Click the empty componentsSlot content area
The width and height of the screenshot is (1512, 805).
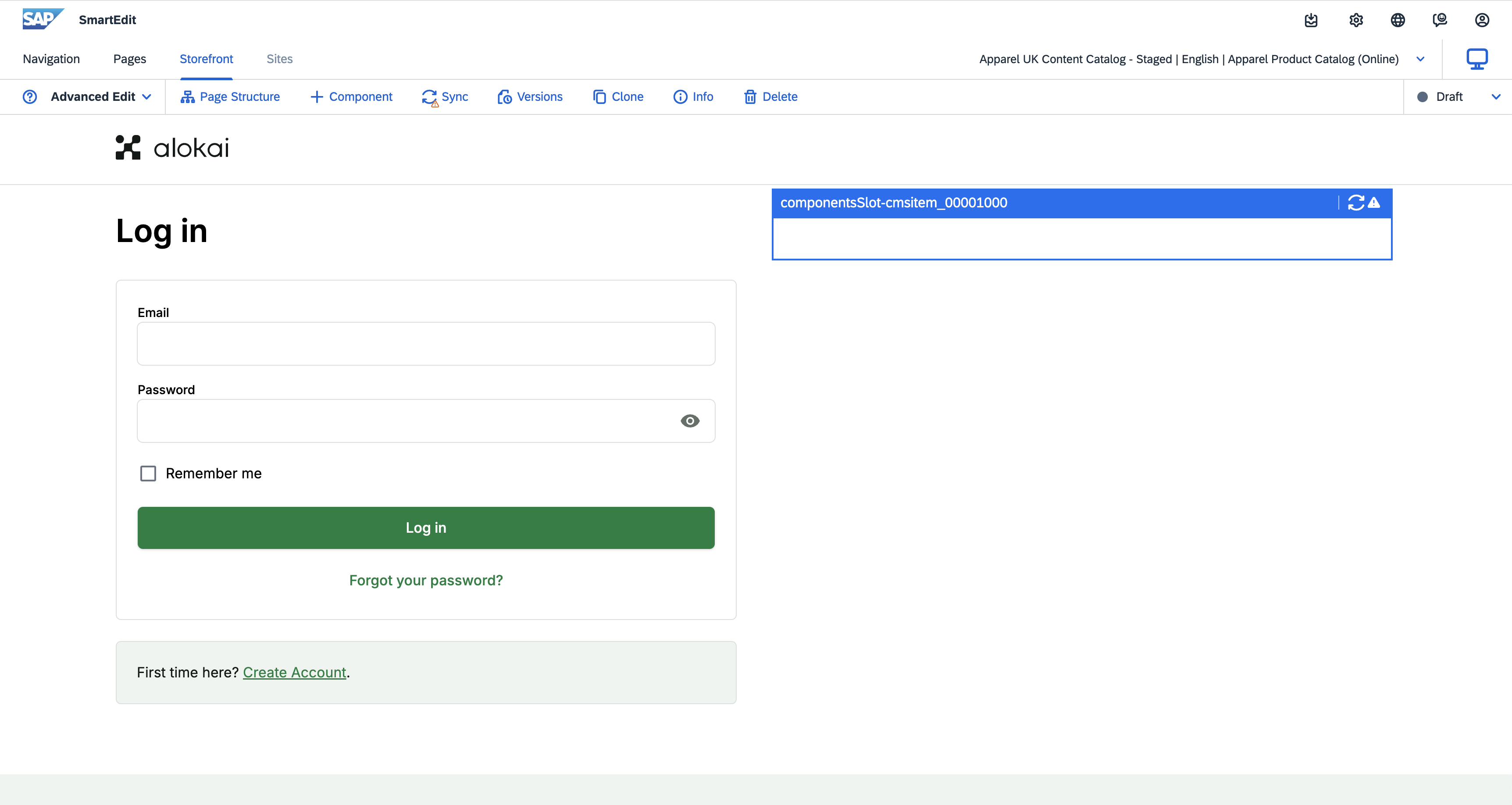coord(1081,238)
